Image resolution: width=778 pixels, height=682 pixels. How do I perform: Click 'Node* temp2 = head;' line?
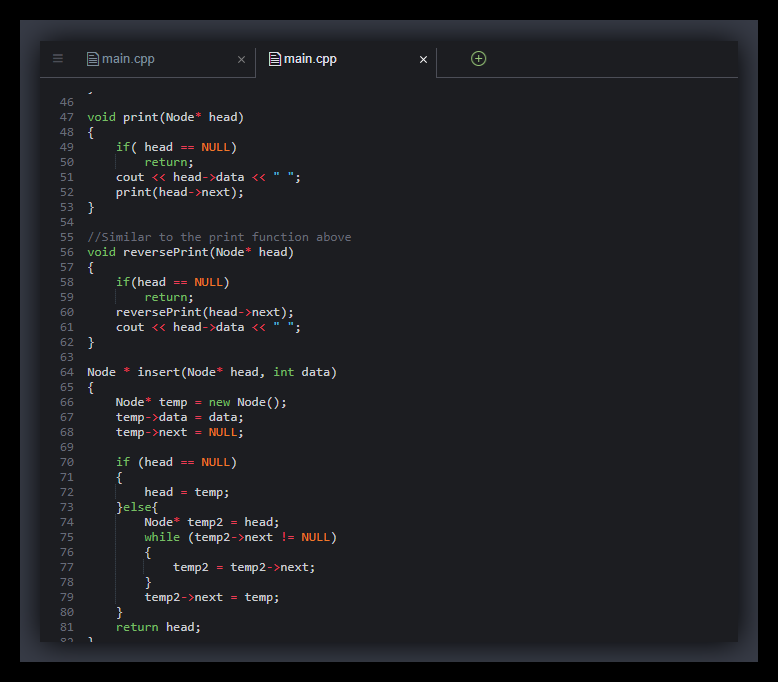coord(212,522)
